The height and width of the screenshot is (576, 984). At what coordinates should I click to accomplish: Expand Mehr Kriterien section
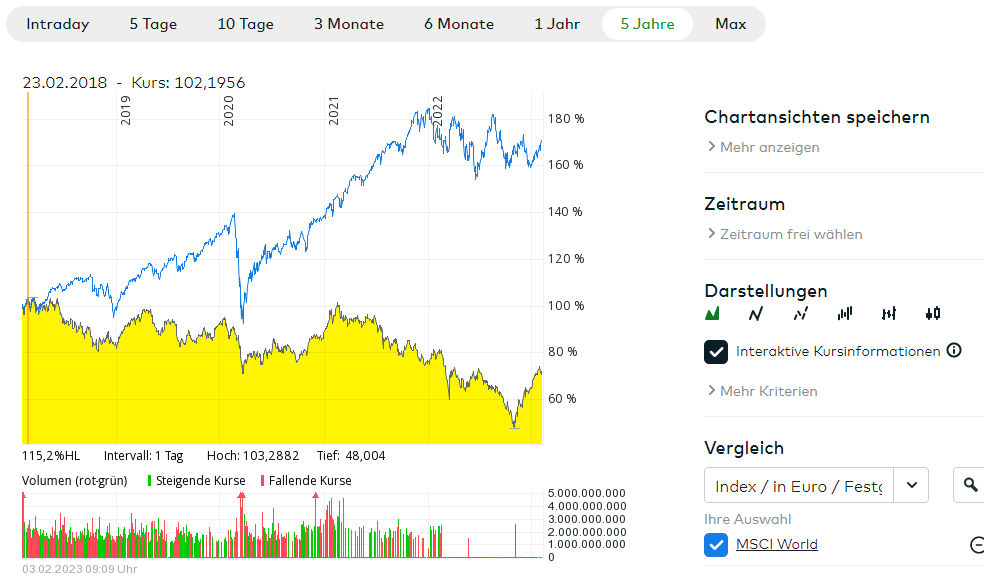tap(761, 391)
